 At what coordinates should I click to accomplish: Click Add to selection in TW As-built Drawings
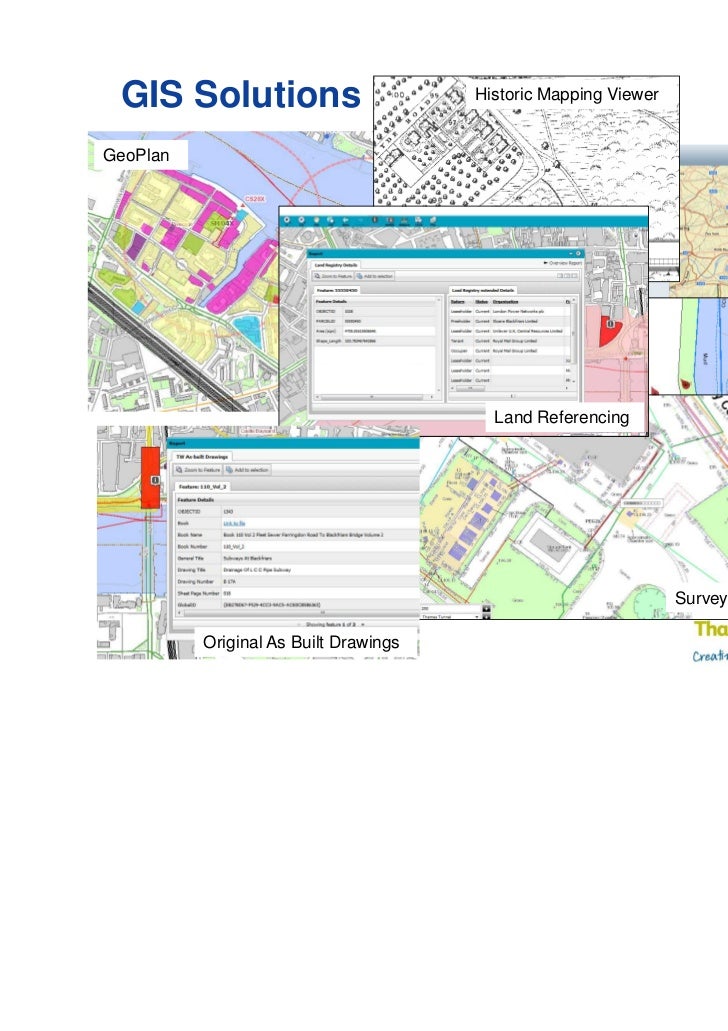pyautogui.click(x=247, y=470)
